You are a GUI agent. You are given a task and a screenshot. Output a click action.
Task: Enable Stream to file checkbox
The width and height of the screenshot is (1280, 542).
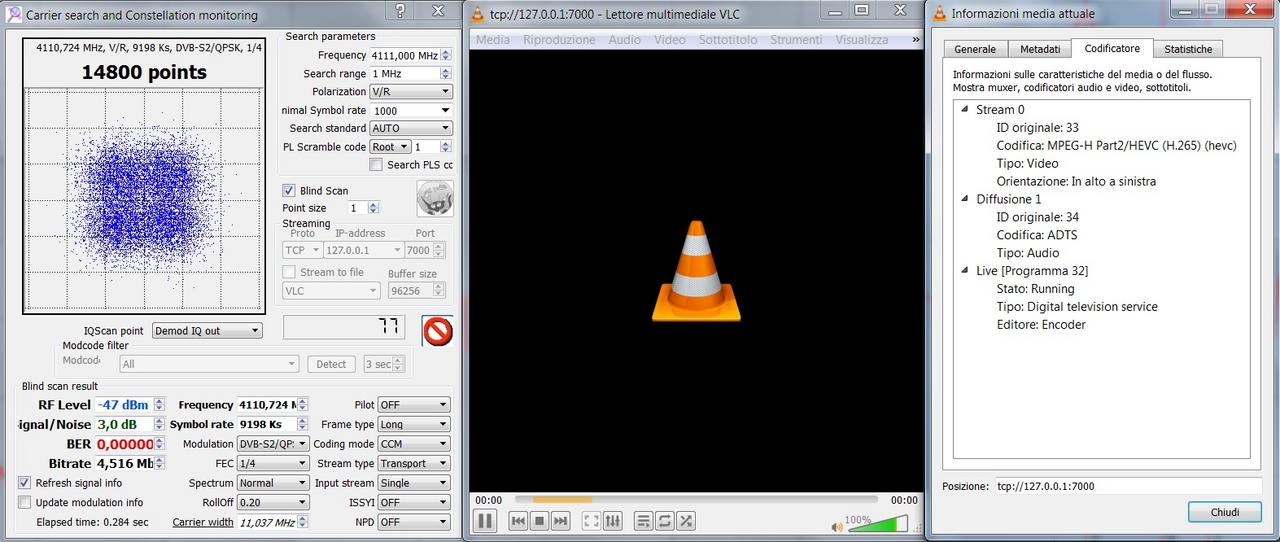[289, 272]
